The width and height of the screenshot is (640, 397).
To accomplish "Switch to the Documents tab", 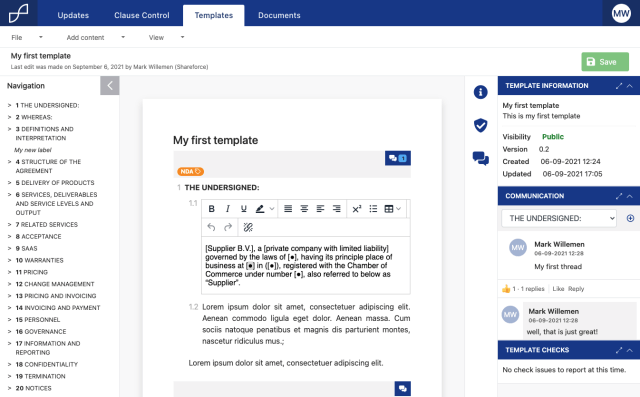I will click(x=279, y=15).
